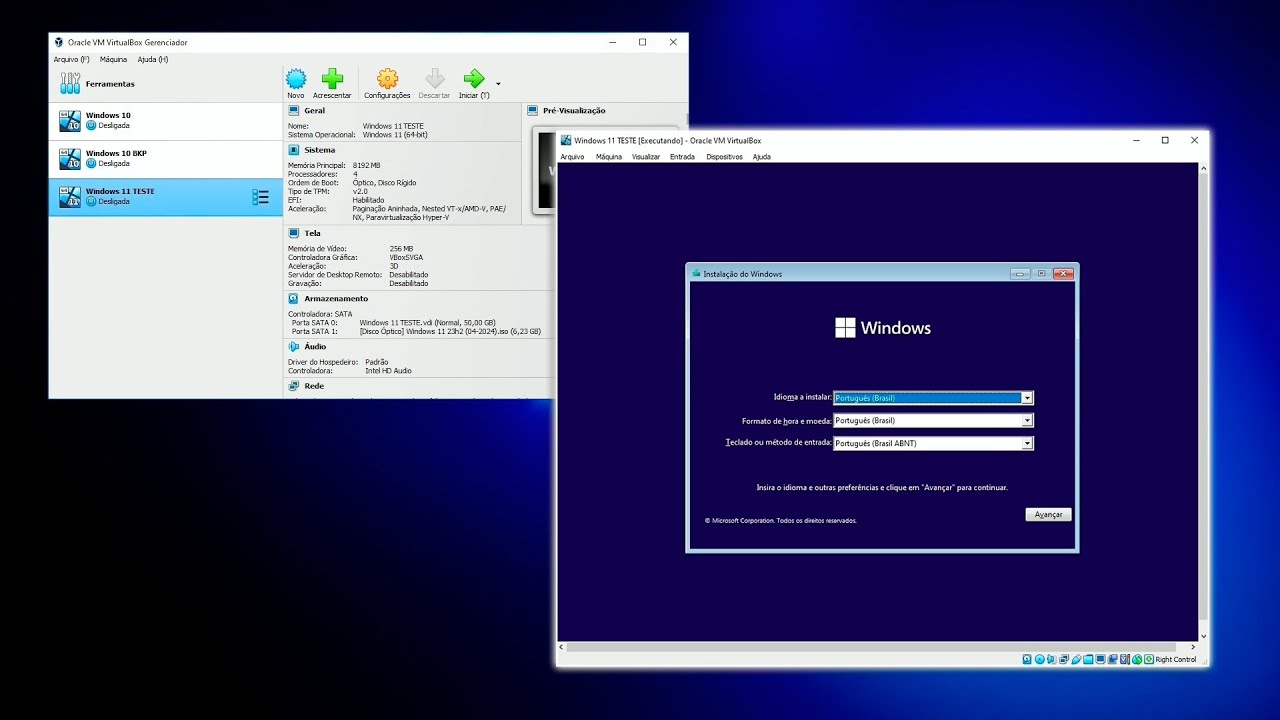Expand the Idioma a instalar dropdown
1280x720 pixels.
point(1027,398)
